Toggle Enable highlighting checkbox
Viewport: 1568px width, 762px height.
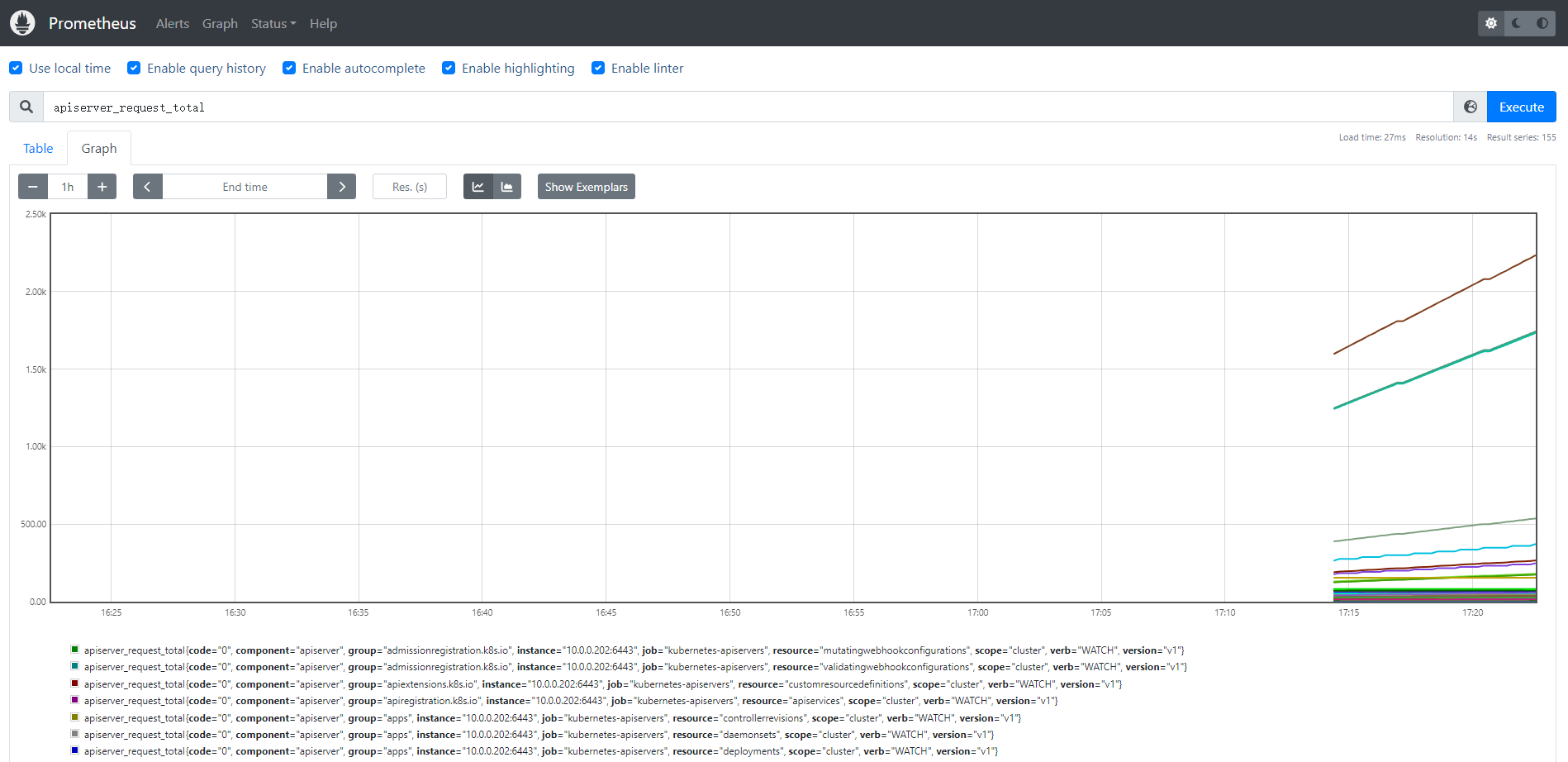click(449, 68)
